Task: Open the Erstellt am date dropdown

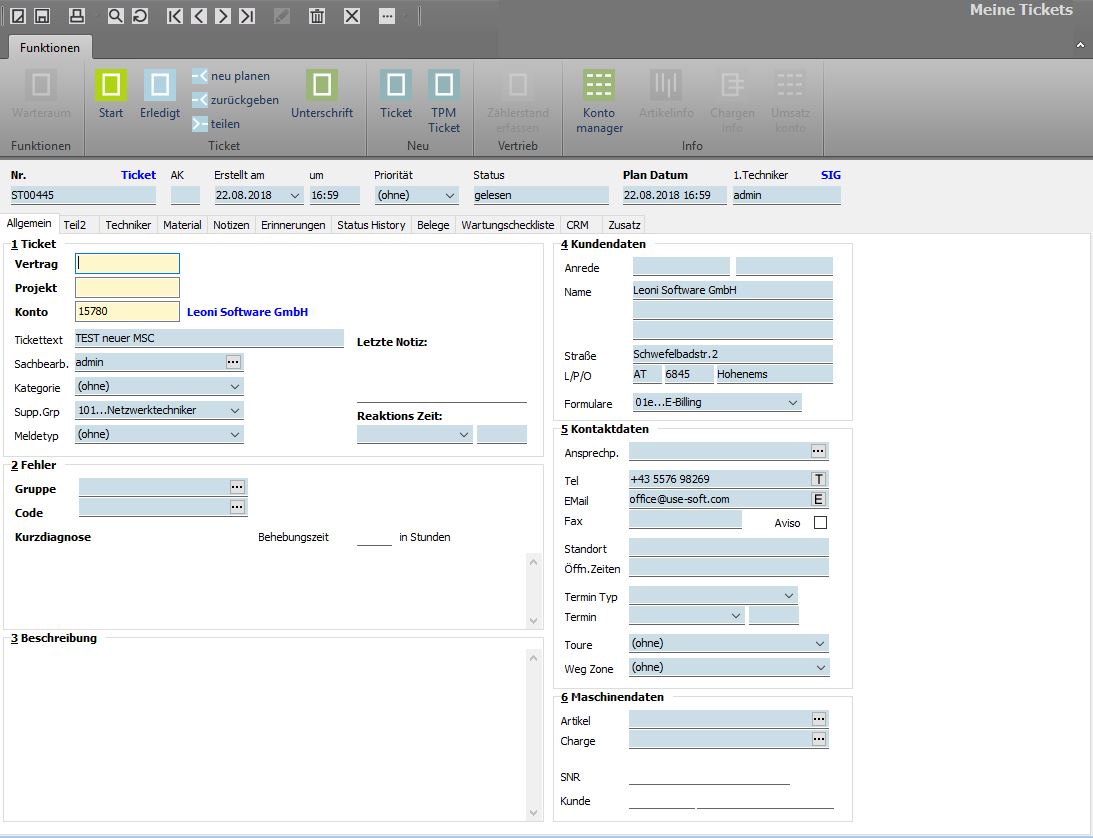Action: tap(295, 196)
